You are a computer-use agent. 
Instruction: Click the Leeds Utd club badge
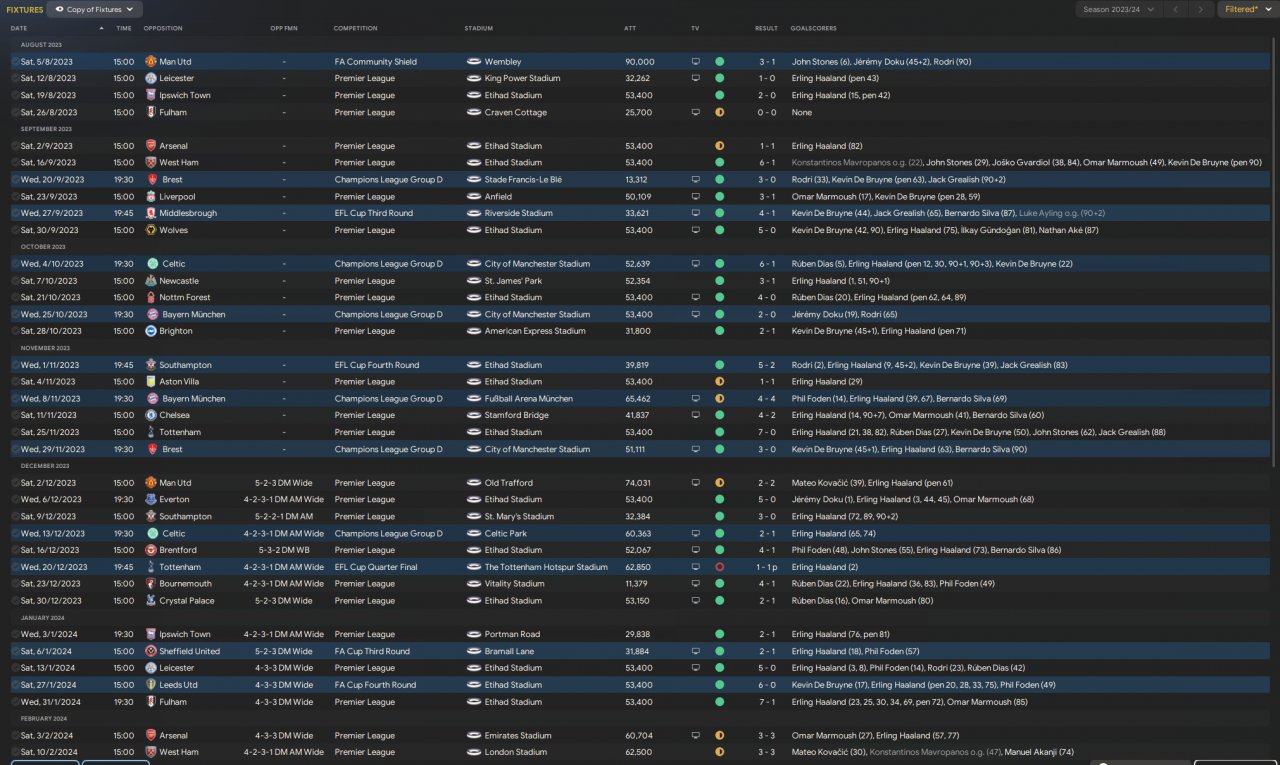(151, 685)
